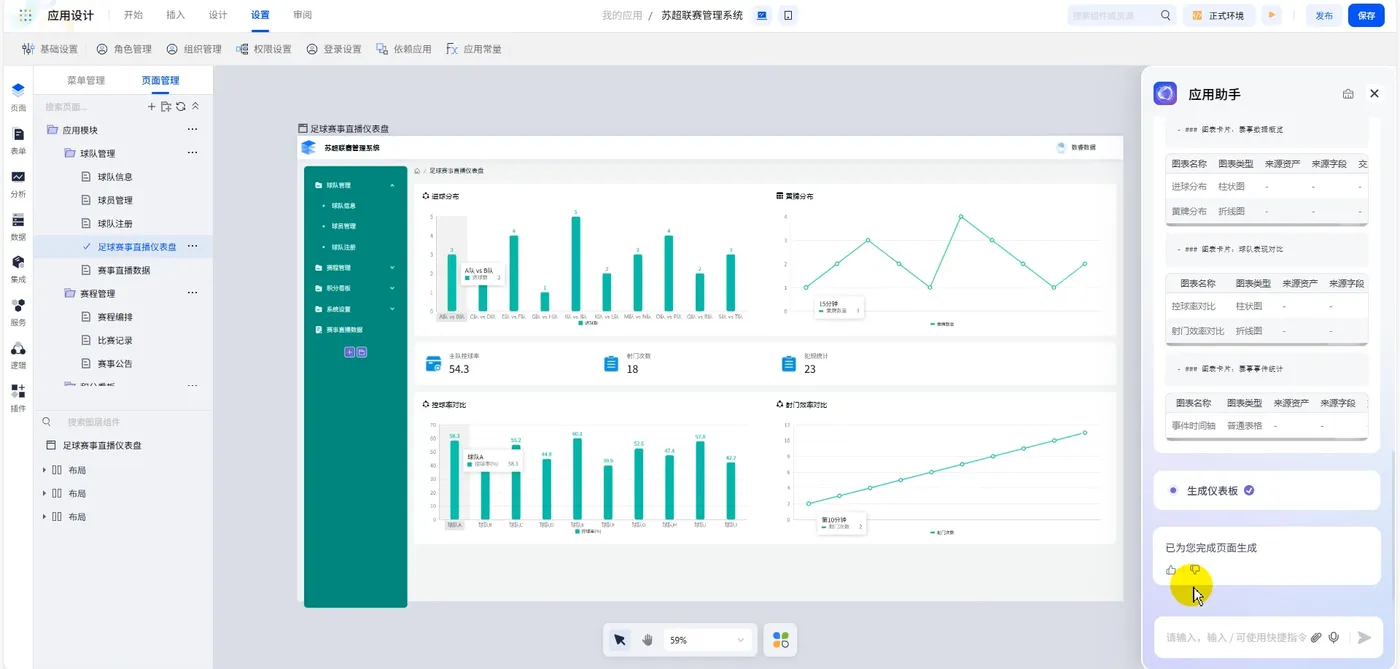Image resolution: width=1400 pixels, height=669 pixels.
Task: Click the thumbs-down feedback icon
Action: pos(1194,570)
